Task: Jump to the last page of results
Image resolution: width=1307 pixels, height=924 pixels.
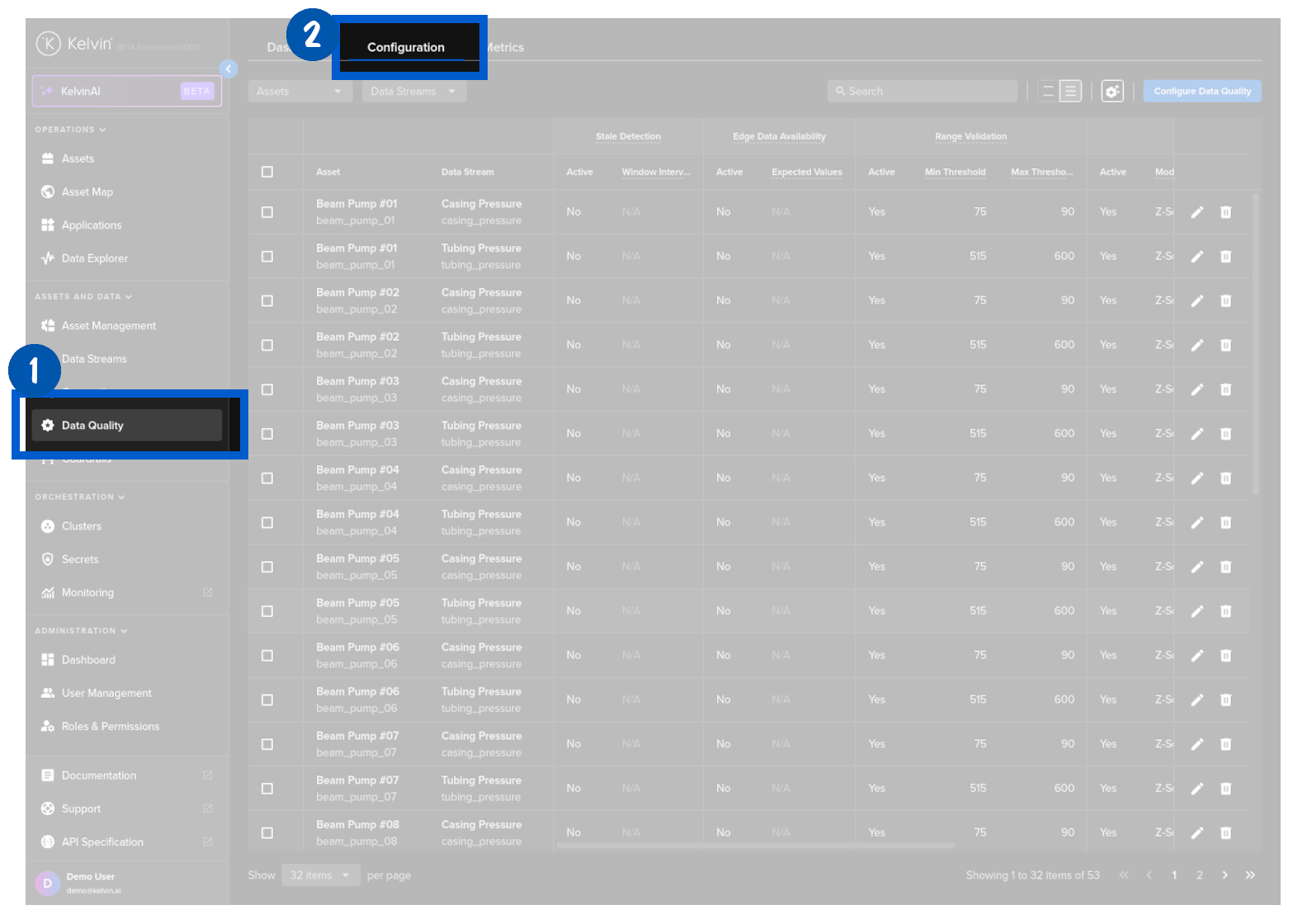Action: click(1250, 875)
